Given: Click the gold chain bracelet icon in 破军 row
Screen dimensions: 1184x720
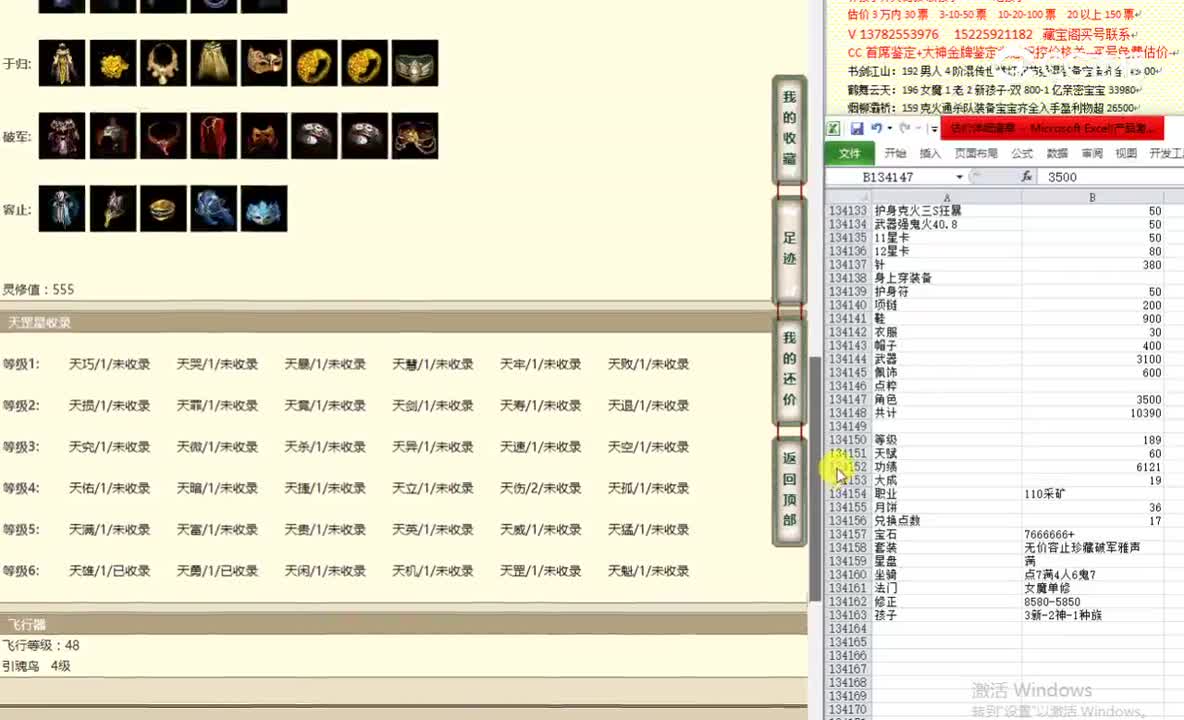Looking at the screenshot, I should (415, 136).
